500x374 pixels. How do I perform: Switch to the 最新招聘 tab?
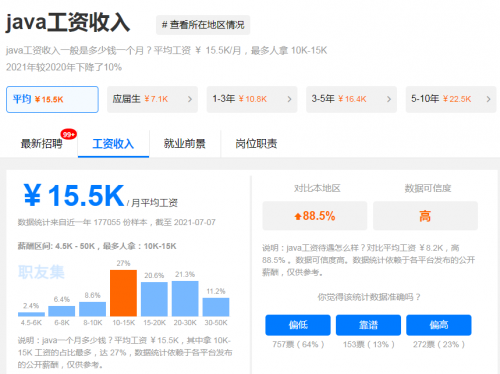(42, 144)
